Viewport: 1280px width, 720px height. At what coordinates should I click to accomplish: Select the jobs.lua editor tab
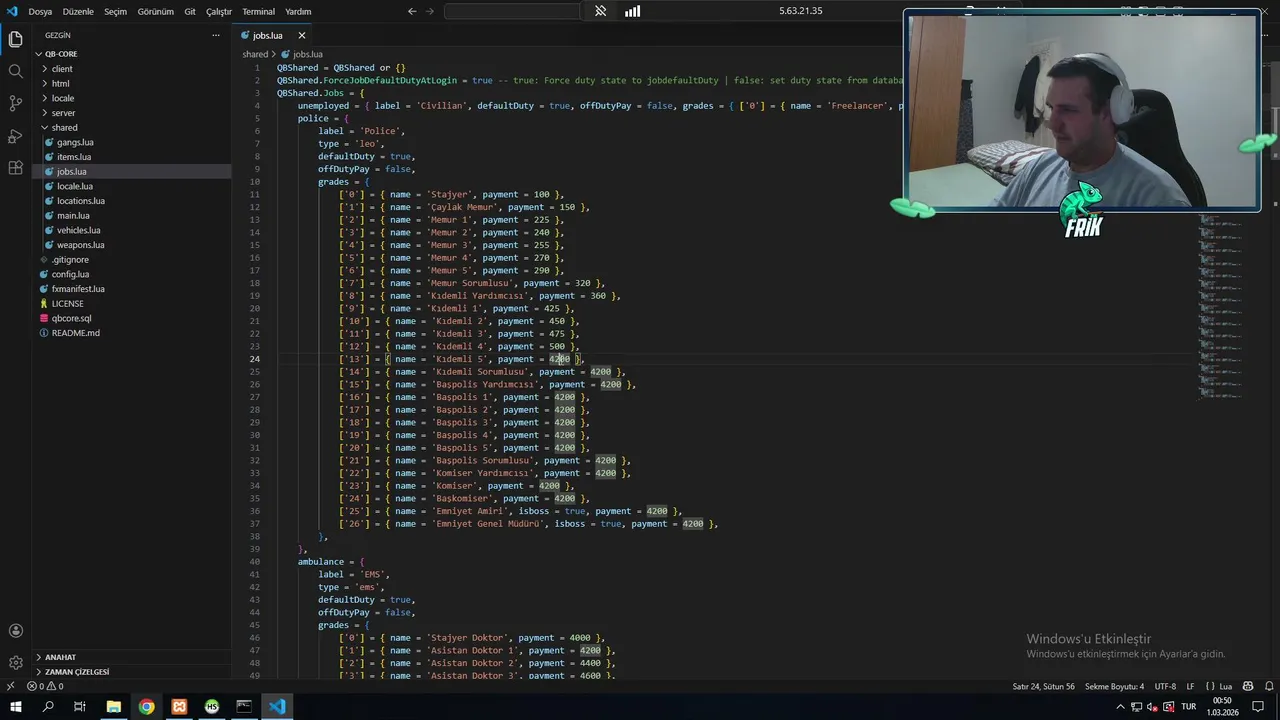pos(274,35)
